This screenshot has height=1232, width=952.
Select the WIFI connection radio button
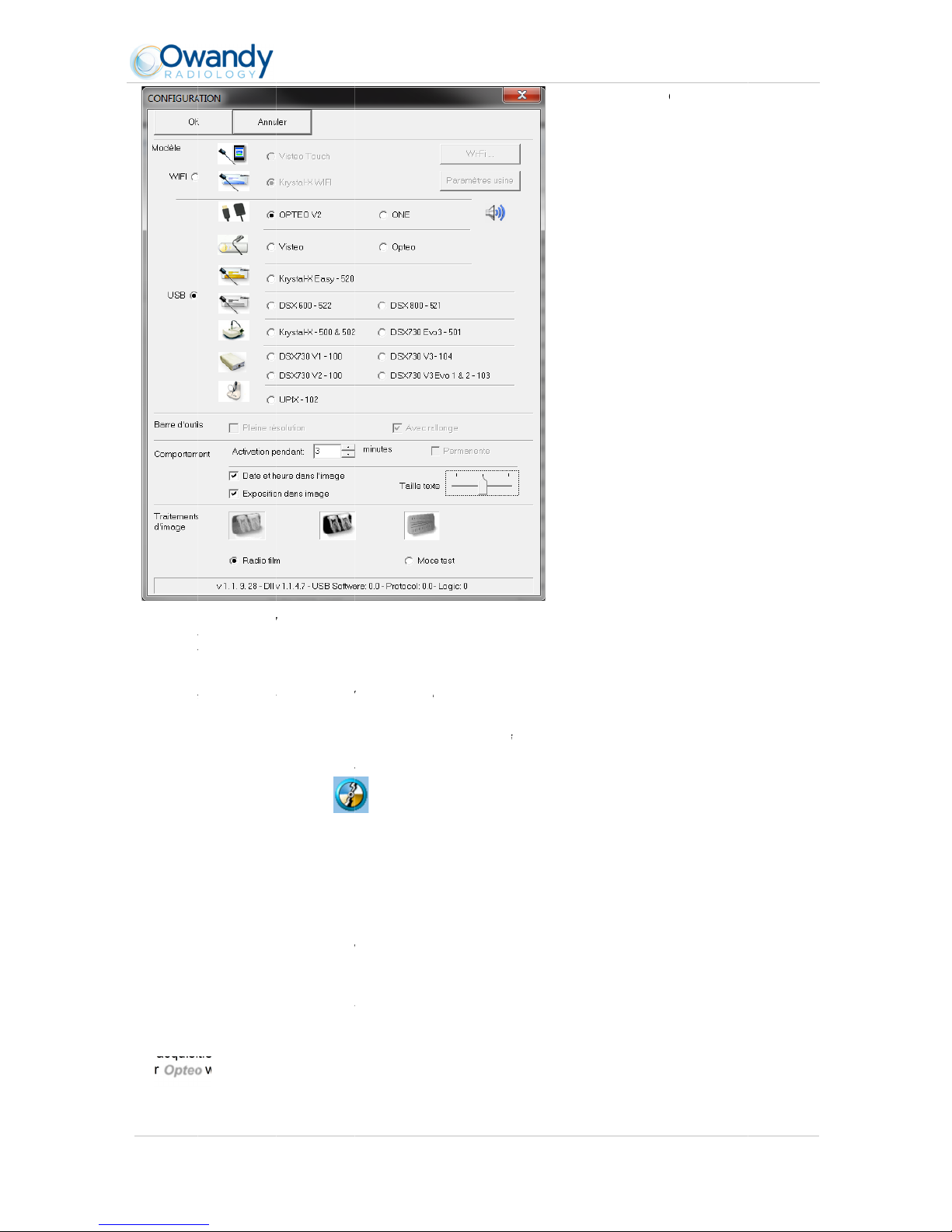(x=194, y=176)
